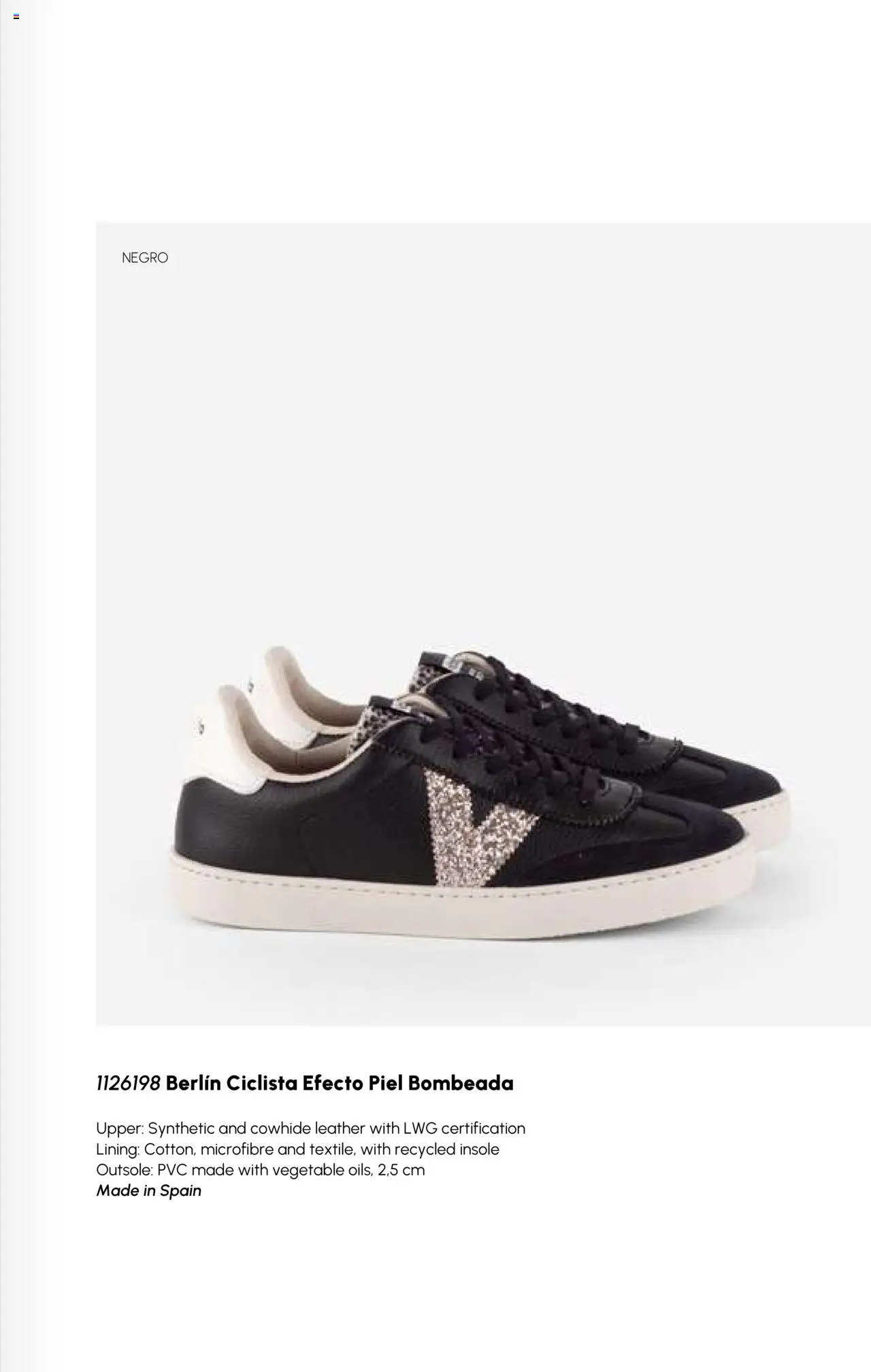Click the Made in Spain text
The height and width of the screenshot is (1372, 871).
click(x=149, y=1190)
